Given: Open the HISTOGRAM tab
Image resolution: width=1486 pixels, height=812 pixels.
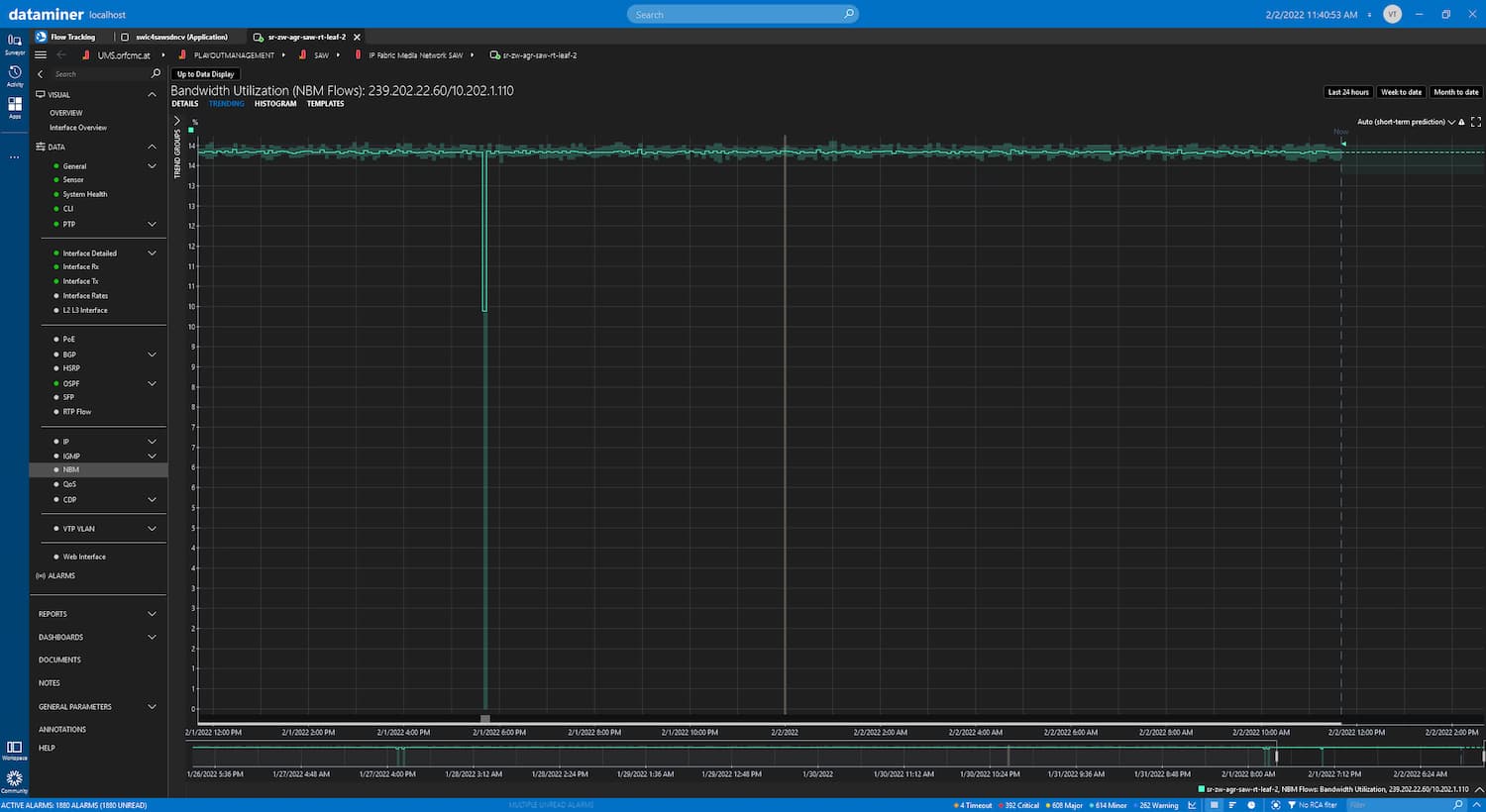Looking at the screenshot, I should point(275,103).
